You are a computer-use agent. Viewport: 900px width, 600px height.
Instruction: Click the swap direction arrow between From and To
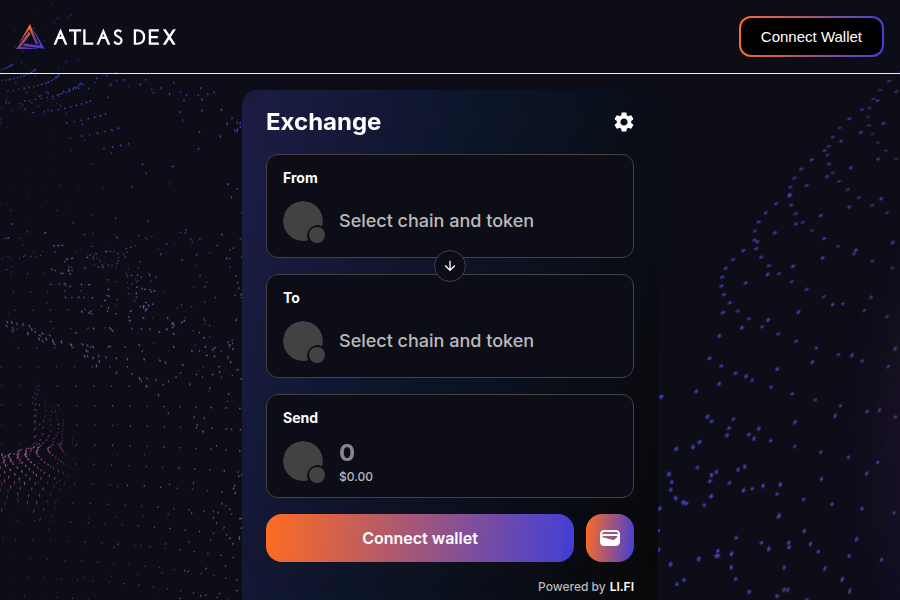pos(450,266)
